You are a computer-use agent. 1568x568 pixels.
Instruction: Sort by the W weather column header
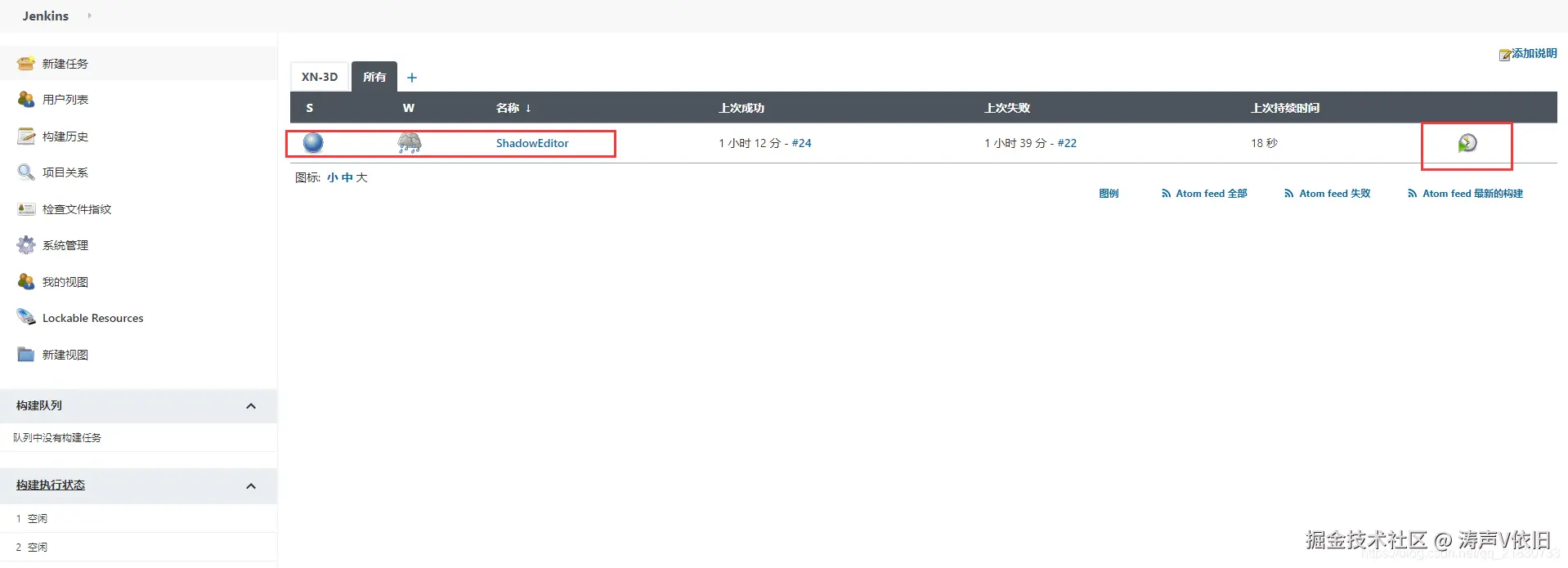click(409, 108)
